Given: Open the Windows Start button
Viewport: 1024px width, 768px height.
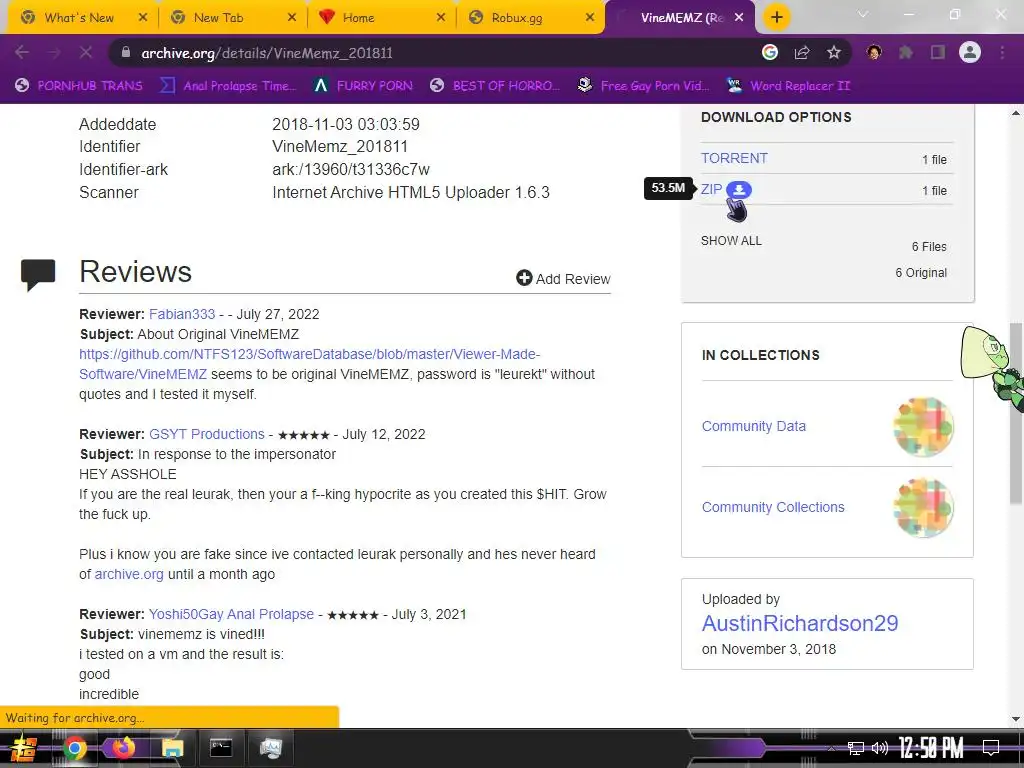Looking at the screenshot, I should (23, 748).
